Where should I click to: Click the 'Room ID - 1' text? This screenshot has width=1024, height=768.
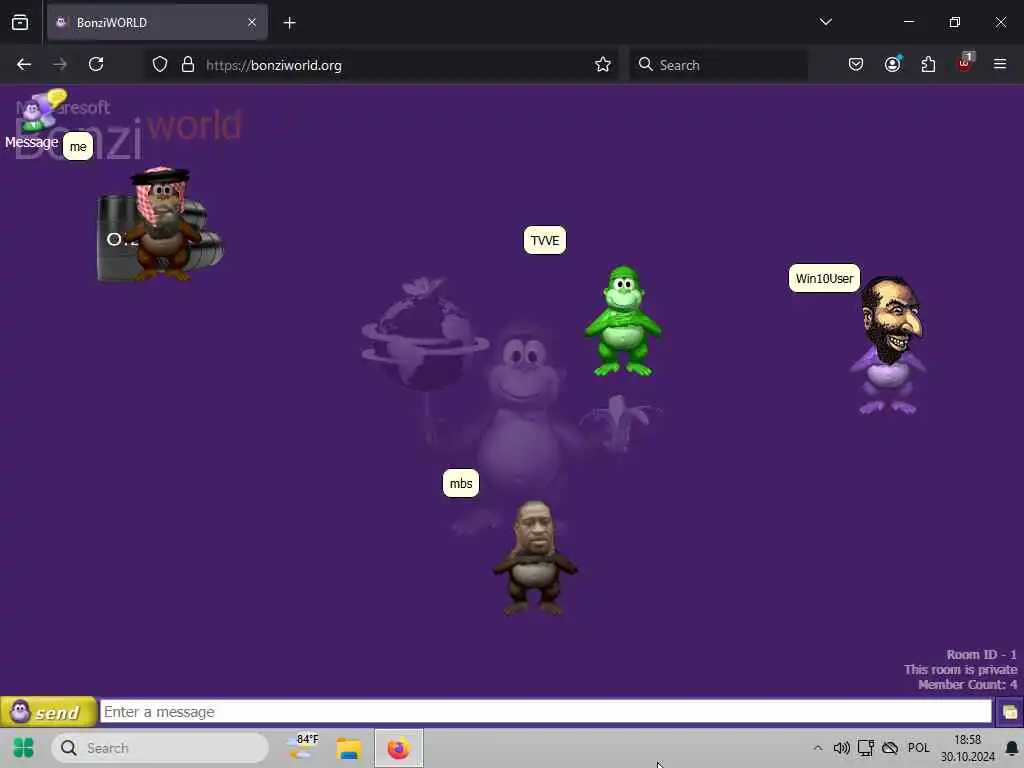982,654
